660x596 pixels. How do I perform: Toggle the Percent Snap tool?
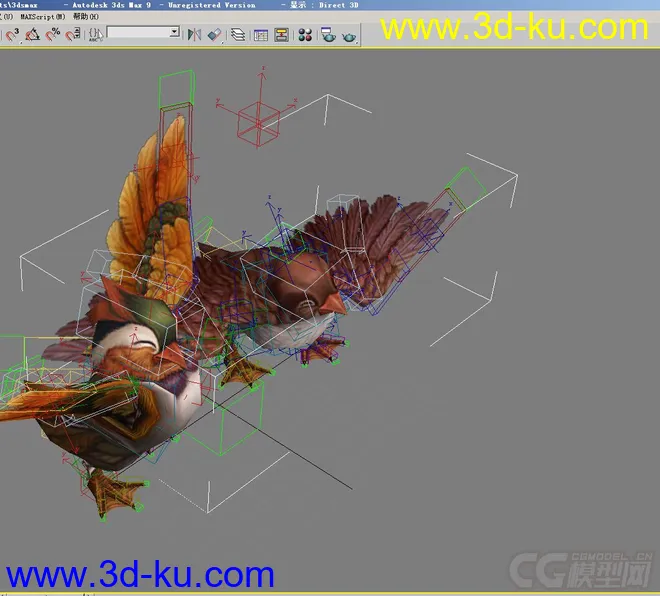pyautogui.click(x=53, y=34)
